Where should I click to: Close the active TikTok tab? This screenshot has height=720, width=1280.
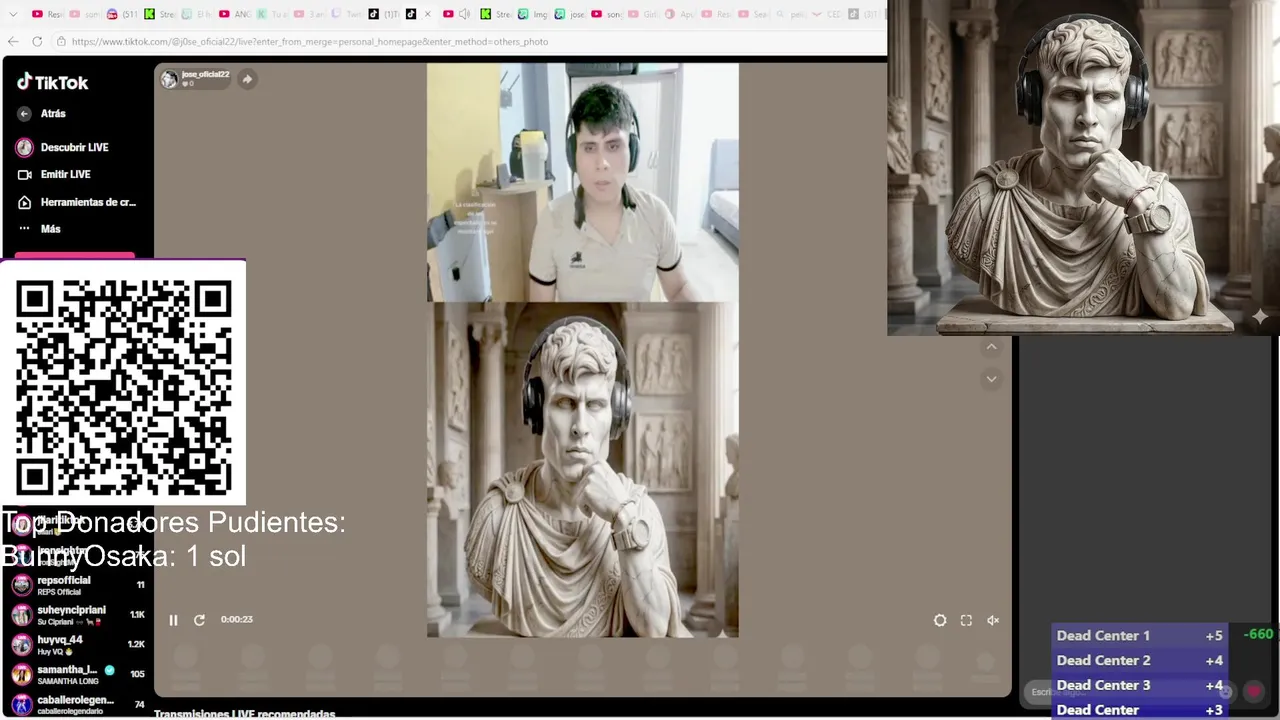click(x=428, y=14)
